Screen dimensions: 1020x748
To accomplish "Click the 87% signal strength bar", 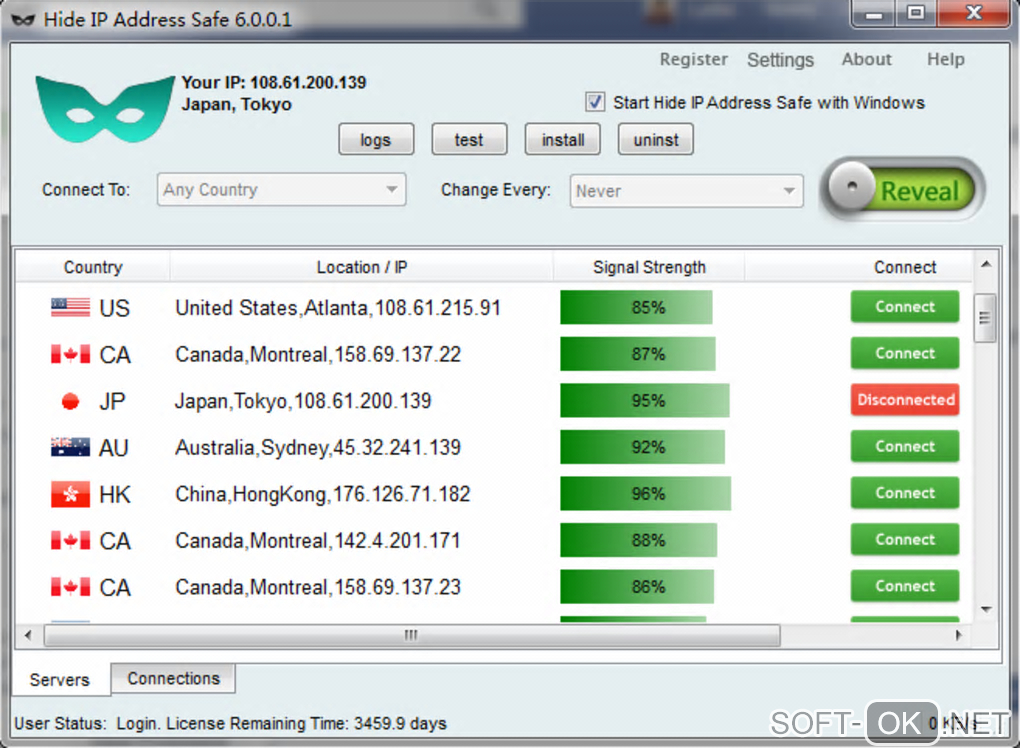I will click(x=638, y=354).
